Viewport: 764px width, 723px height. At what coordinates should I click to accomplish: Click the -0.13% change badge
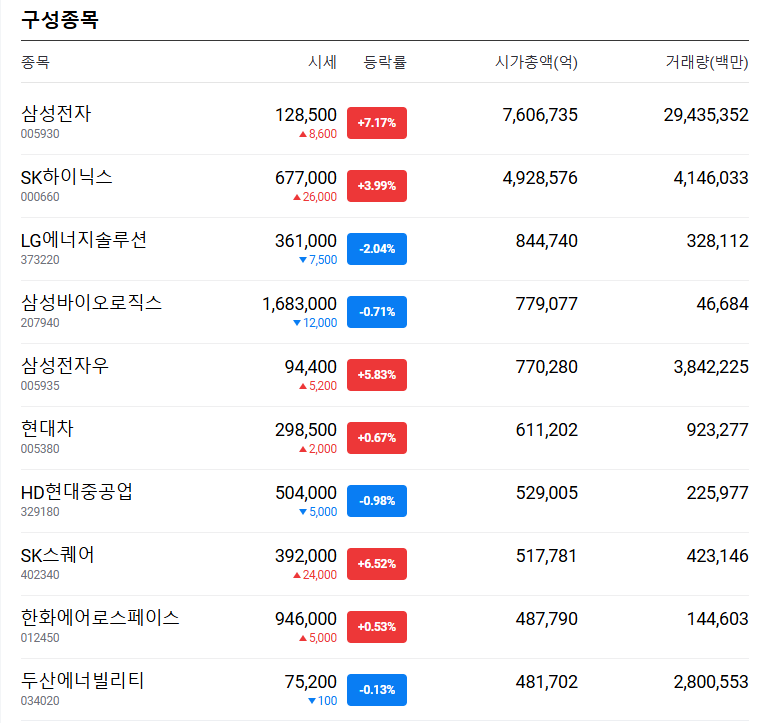[x=377, y=690]
